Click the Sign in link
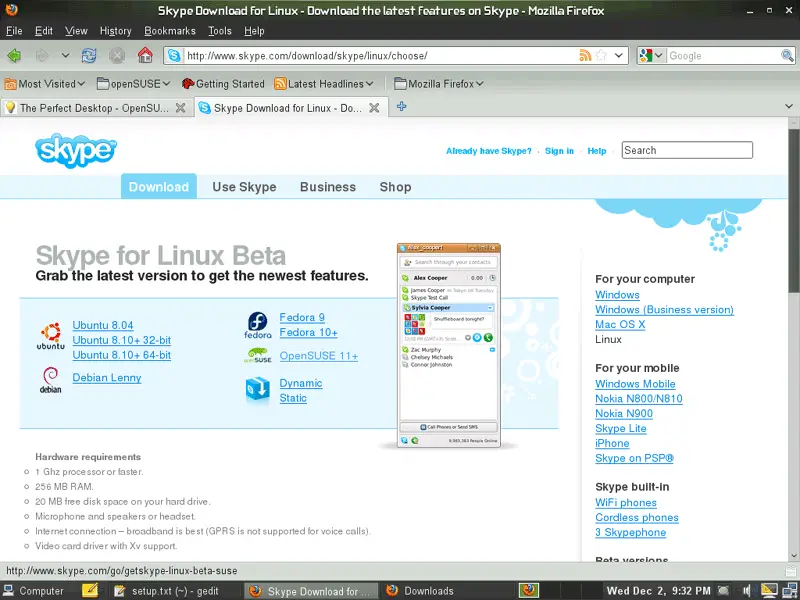This screenshot has width=800, height=600. point(559,151)
